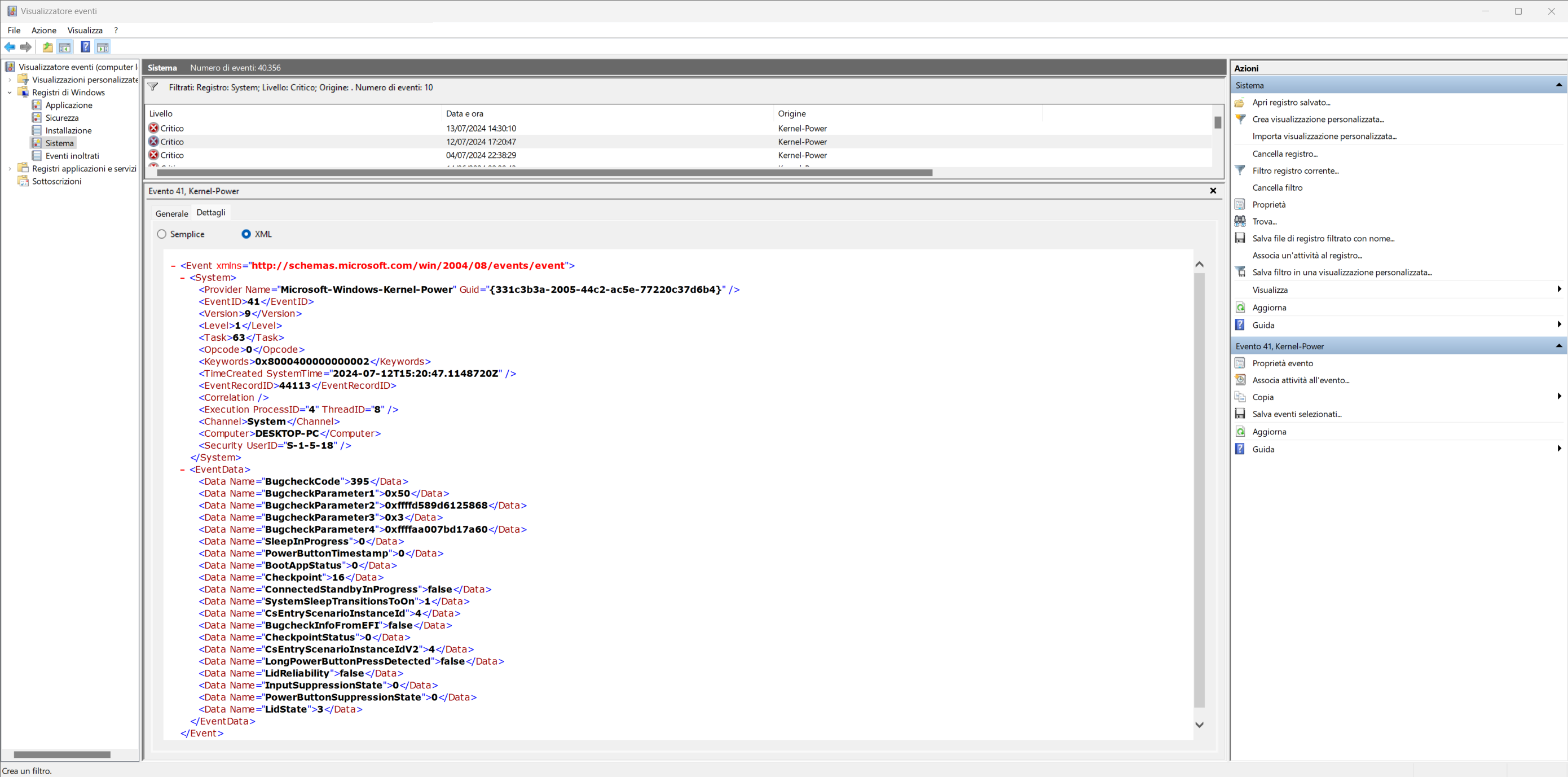
Task: Select the Applicazione log in tree
Action: click(68, 106)
